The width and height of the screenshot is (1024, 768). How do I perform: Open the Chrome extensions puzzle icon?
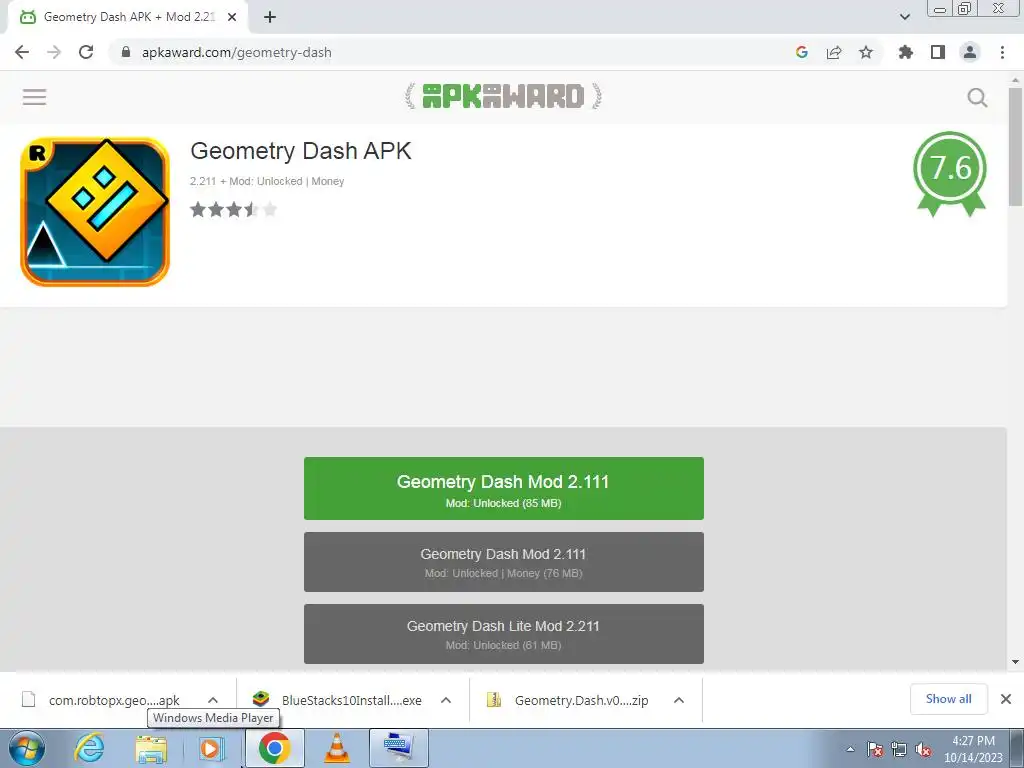coord(906,52)
